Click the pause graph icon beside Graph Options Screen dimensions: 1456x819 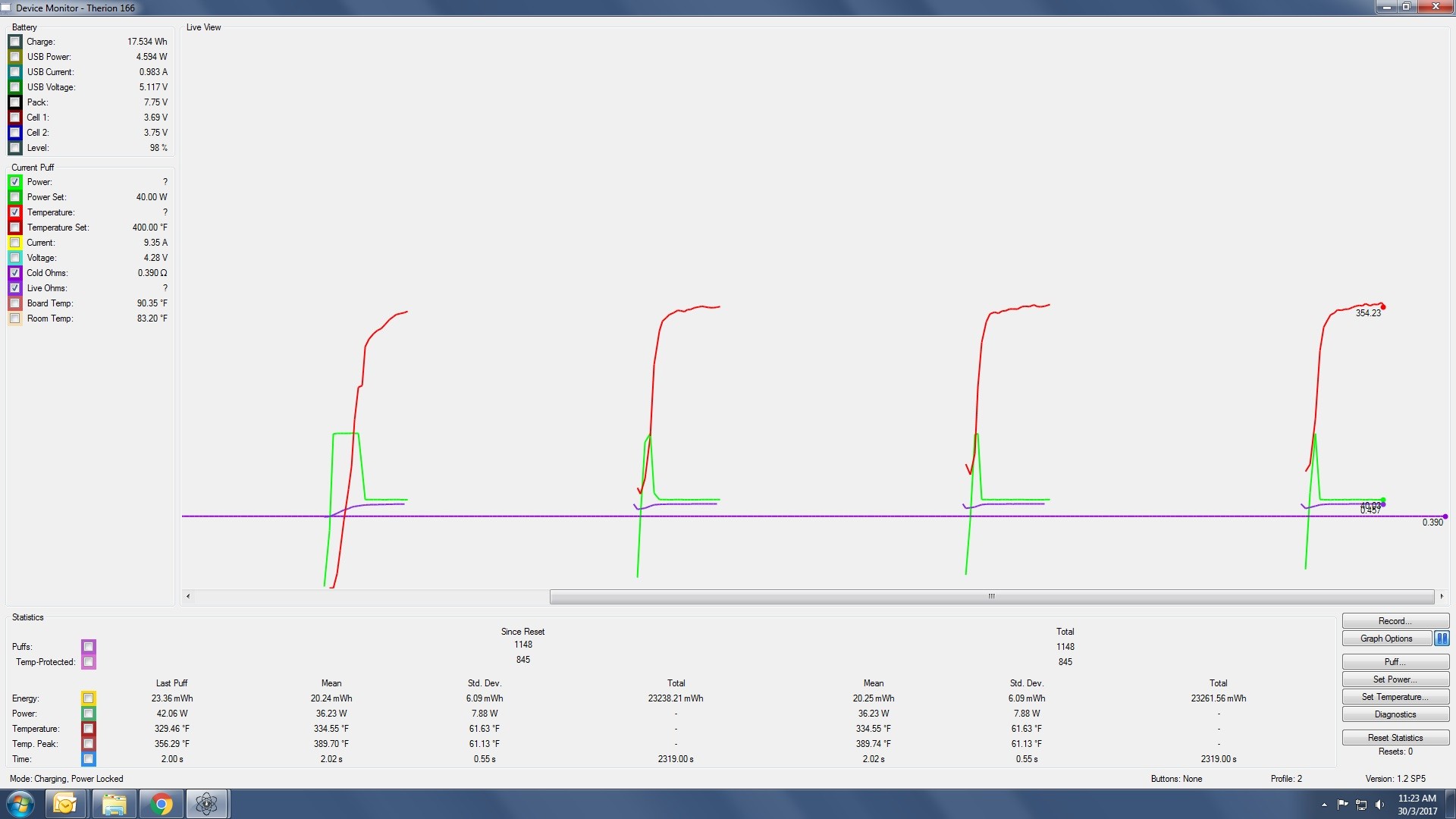(x=1442, y=639)
